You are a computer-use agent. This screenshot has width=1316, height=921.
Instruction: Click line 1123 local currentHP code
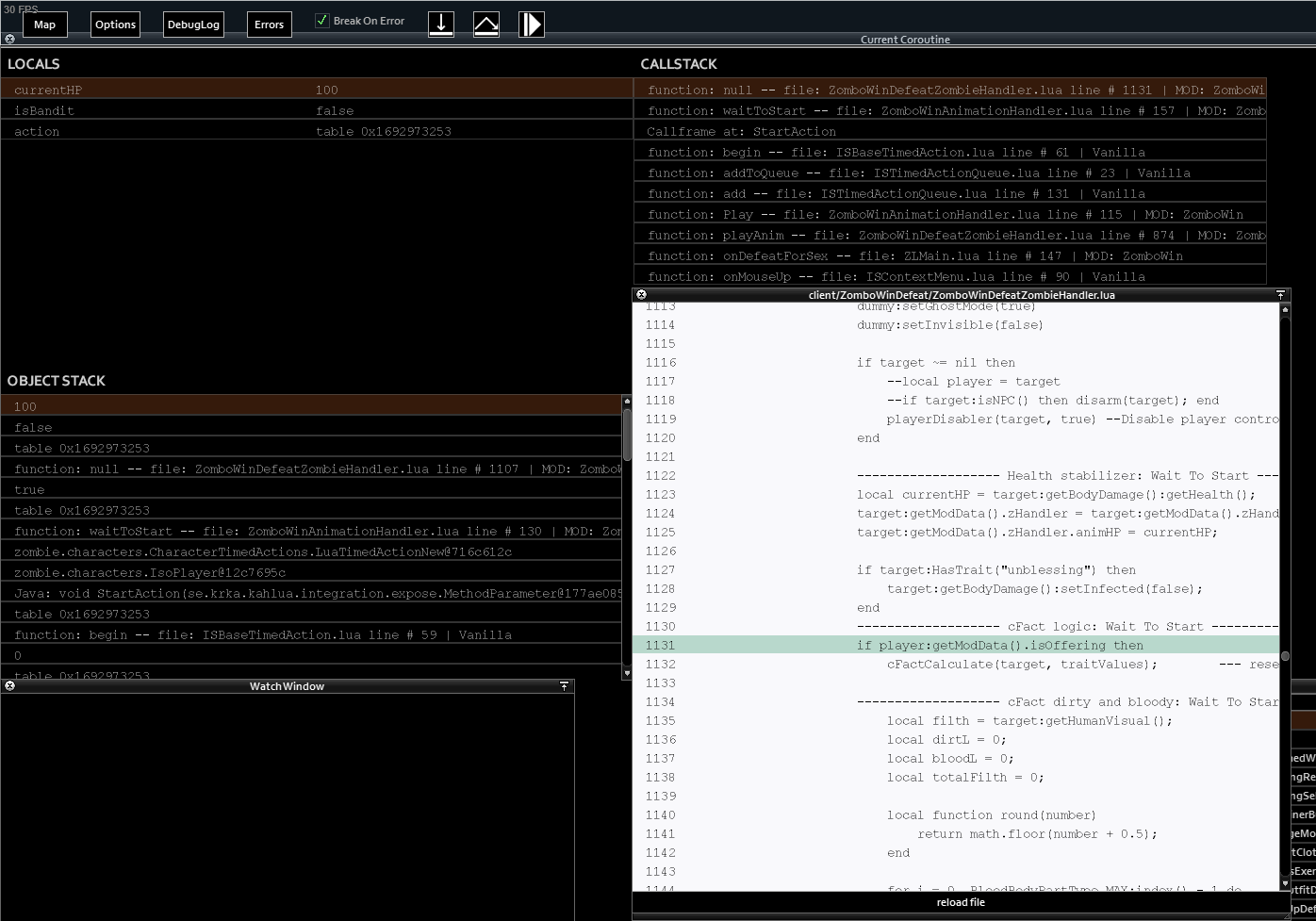point(1056,494)
